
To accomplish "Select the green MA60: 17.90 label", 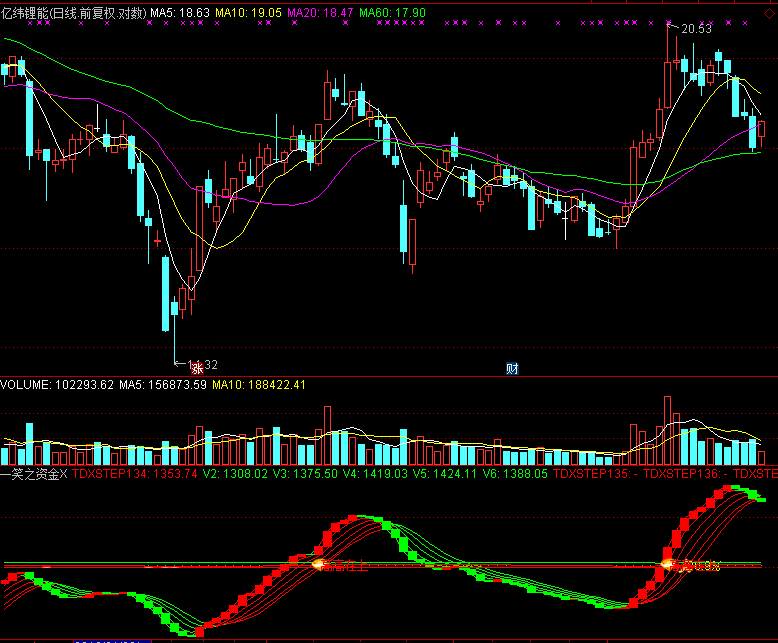I will point(392,10).
